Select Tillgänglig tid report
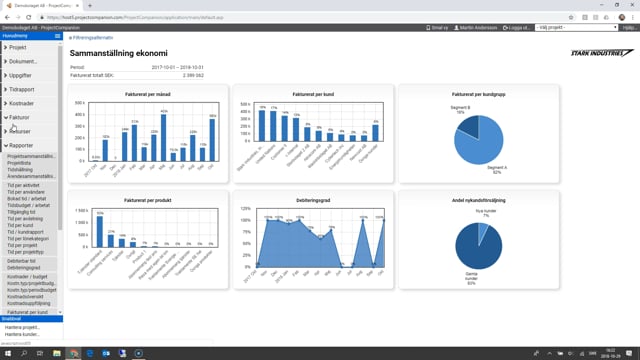This screenshot has height=360, width=640. (x=21, y=212)
